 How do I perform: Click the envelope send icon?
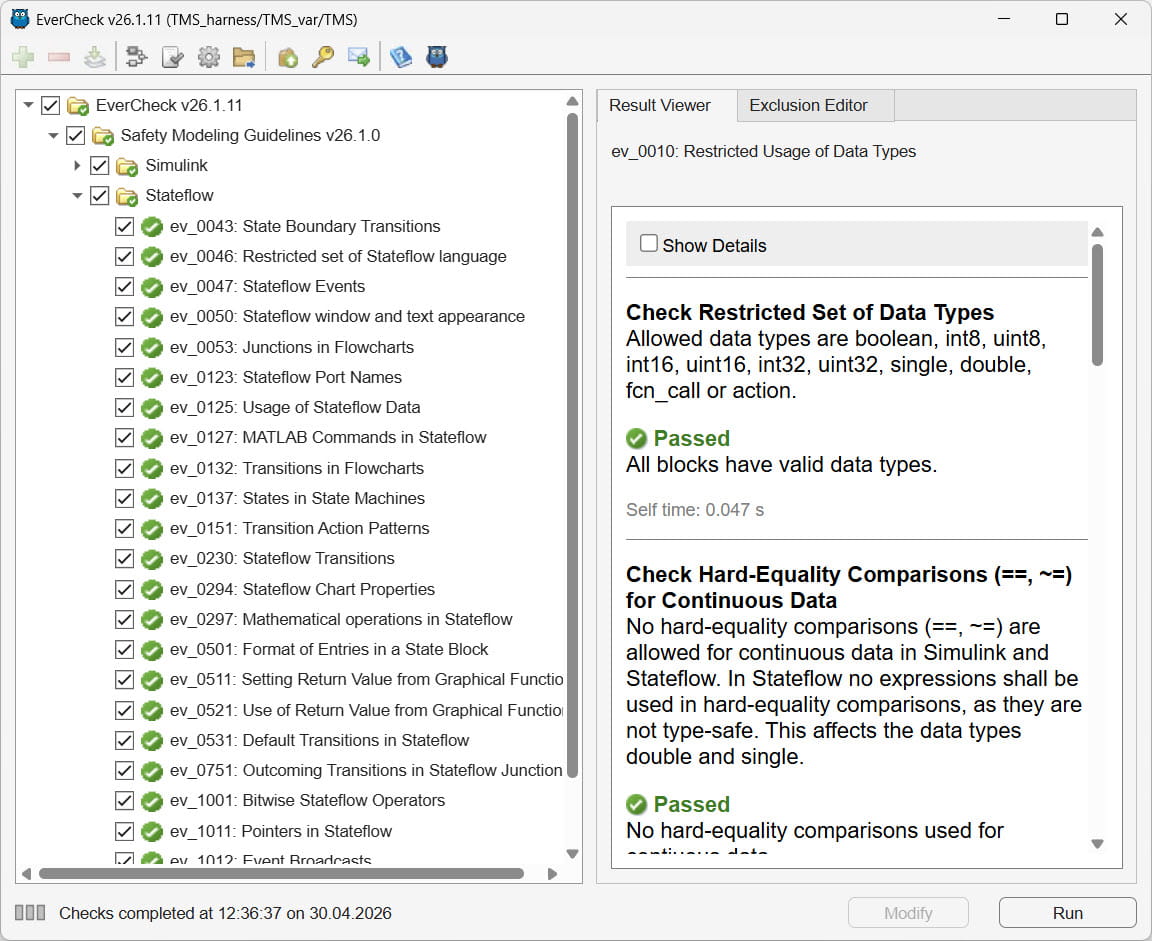pyautogui.click(x=359, y=57)
